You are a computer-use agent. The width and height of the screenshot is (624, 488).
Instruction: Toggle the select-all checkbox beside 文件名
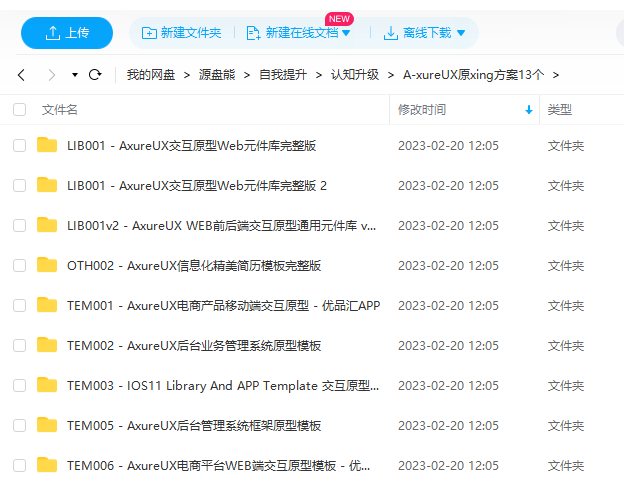tap(20, 110)
